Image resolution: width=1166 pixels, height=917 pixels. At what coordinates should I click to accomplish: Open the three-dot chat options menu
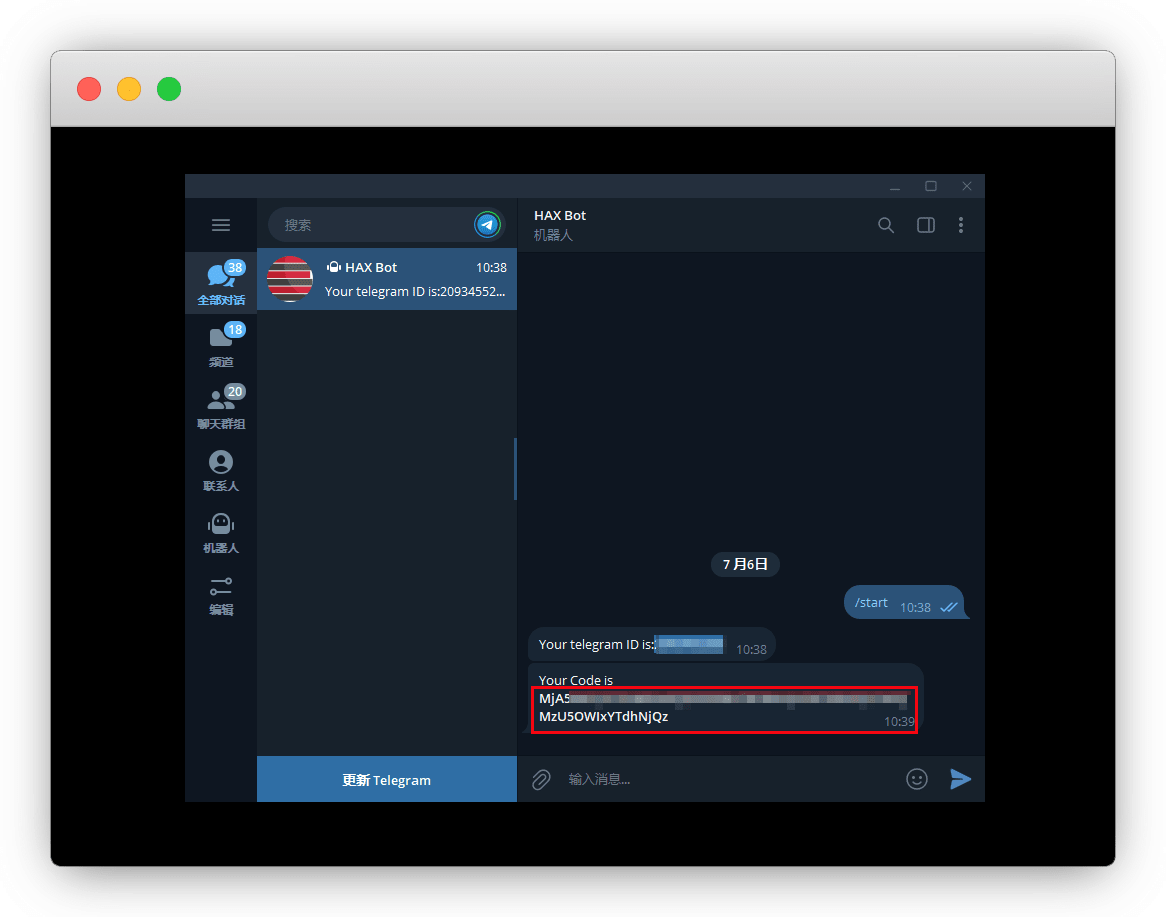click(x=961, y=225)
